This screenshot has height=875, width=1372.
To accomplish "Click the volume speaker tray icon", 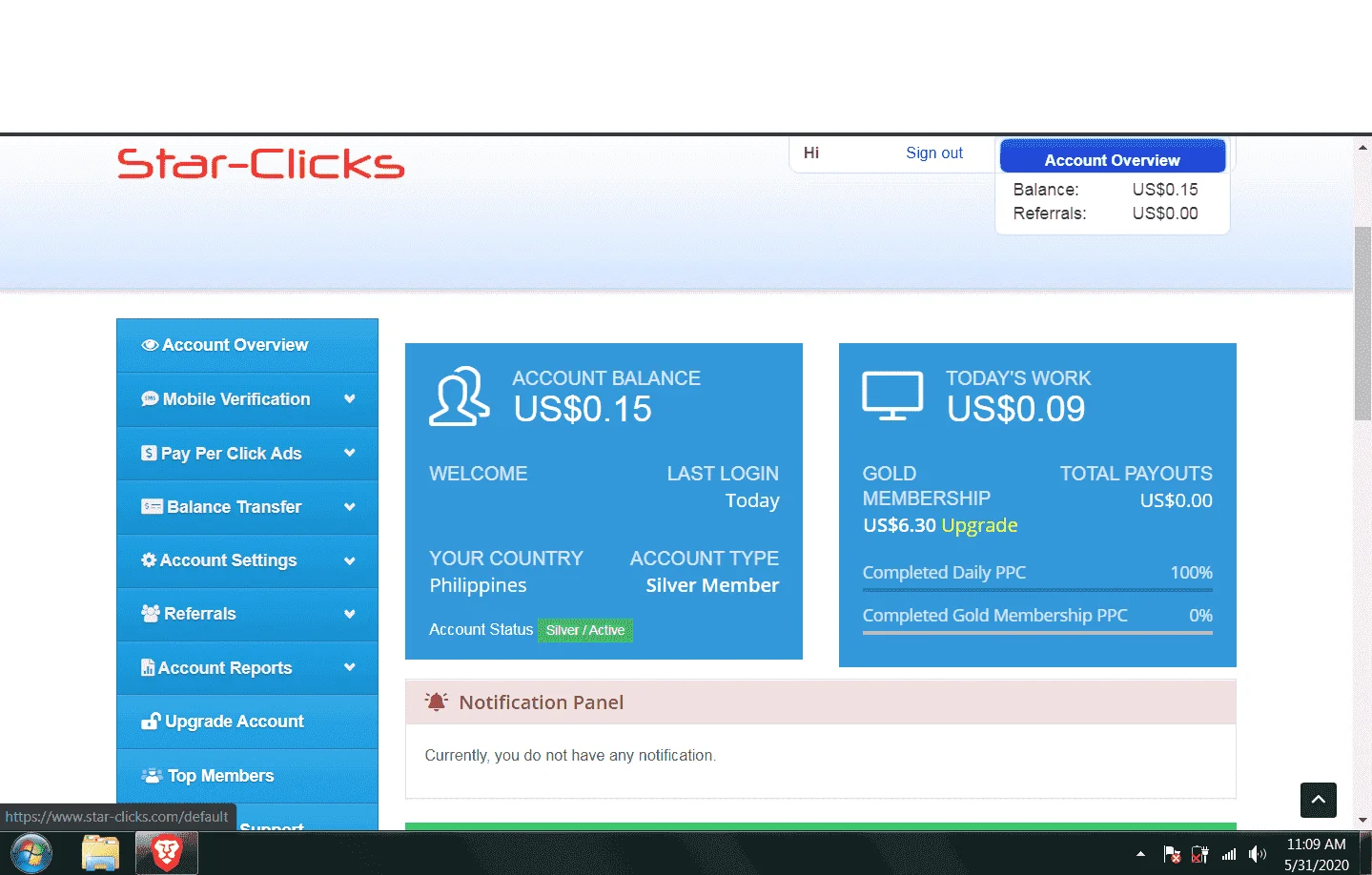I will click(1258, 854).
